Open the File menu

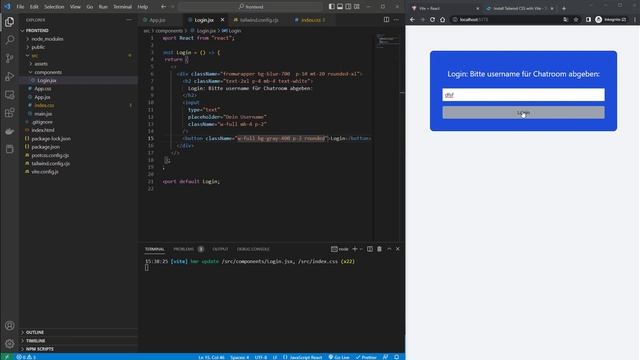pyautogui.click(x=20, y=7)
